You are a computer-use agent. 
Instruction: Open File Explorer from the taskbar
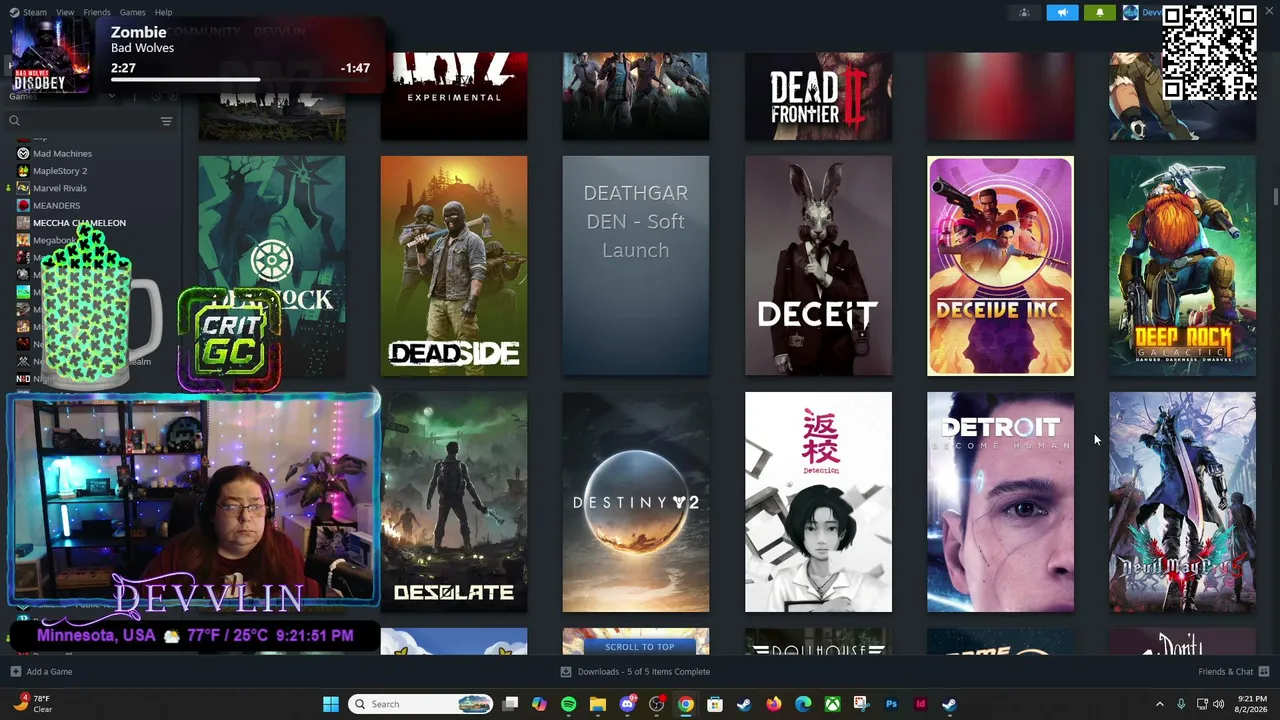[x=598, y=704]
